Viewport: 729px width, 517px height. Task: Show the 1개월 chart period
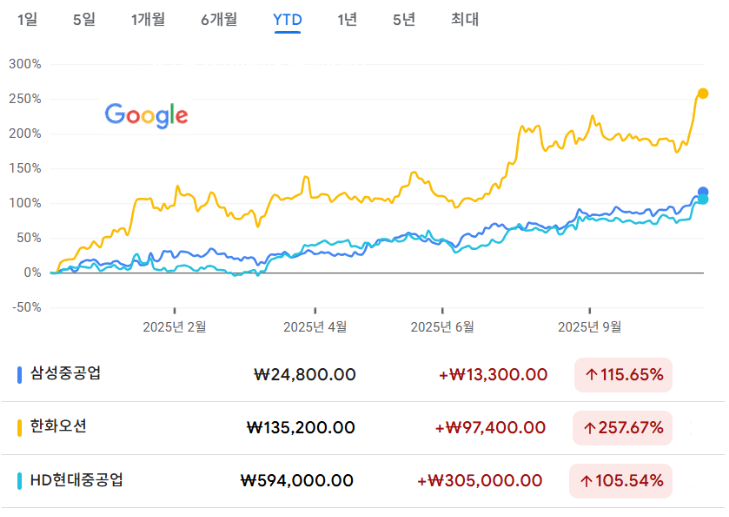click(148, 19)
